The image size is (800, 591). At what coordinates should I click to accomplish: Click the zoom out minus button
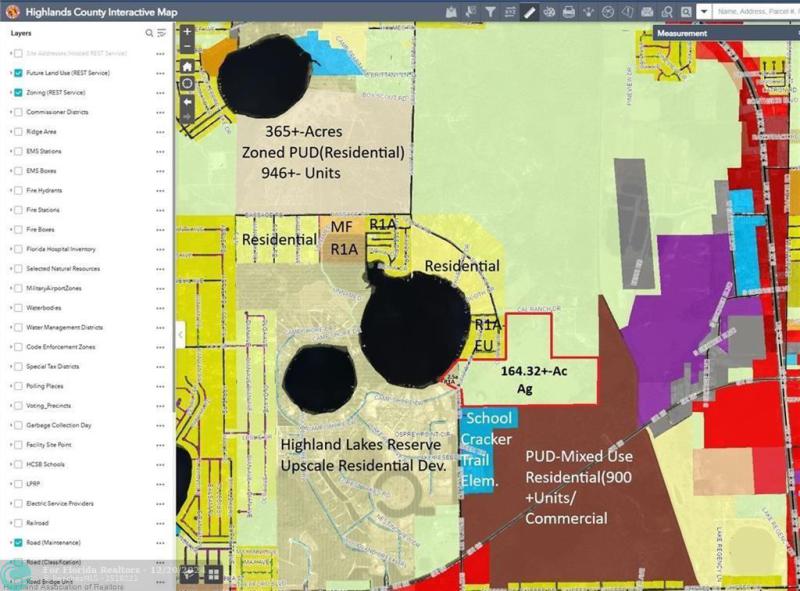pyautogui.click(x=187, y=48)
